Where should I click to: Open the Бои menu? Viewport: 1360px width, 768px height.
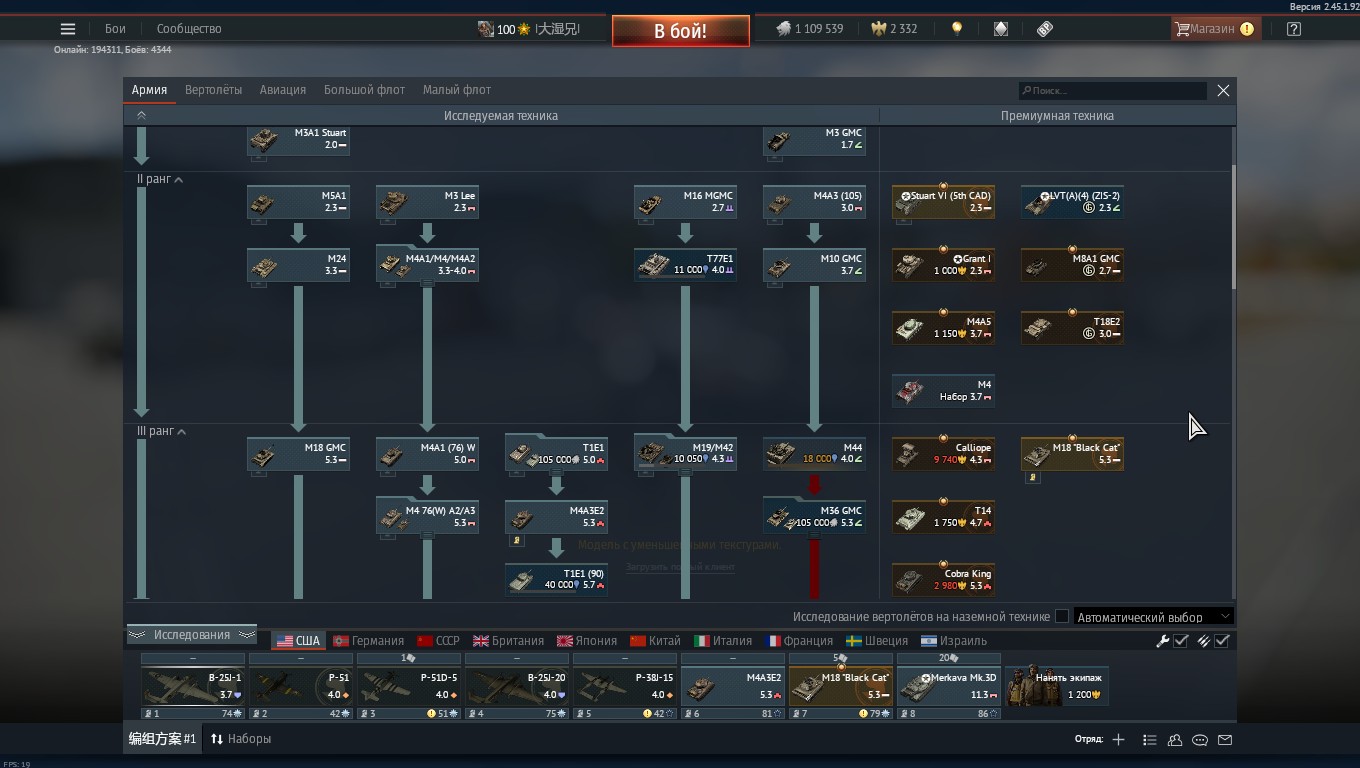115,29
